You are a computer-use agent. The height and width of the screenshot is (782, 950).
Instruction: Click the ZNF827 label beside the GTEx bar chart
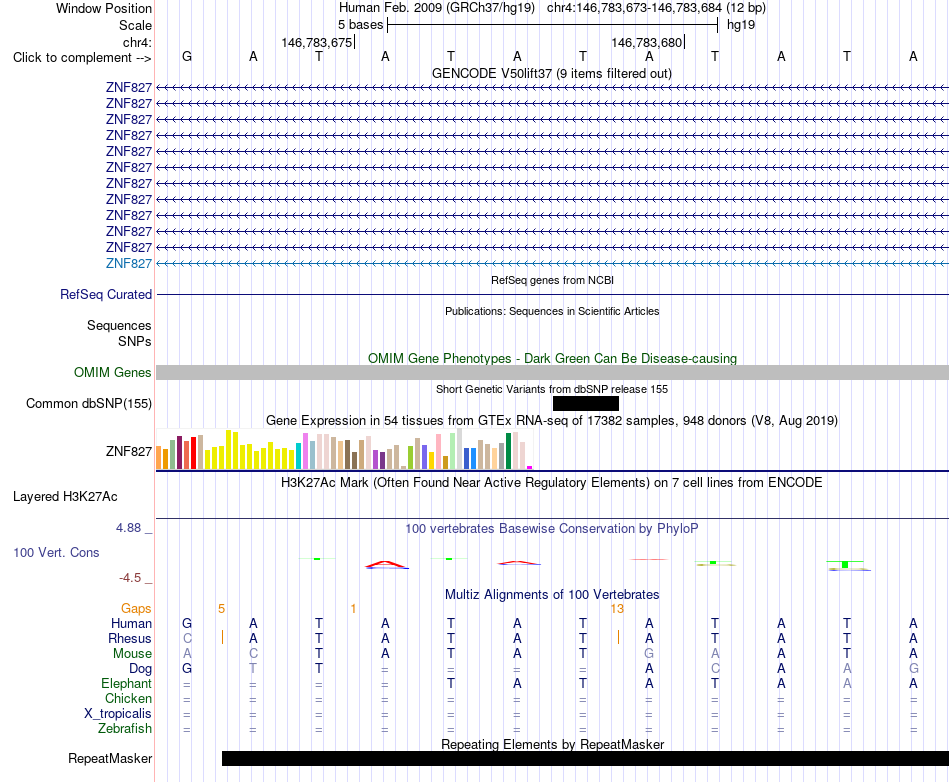click(x=128, y=451)
